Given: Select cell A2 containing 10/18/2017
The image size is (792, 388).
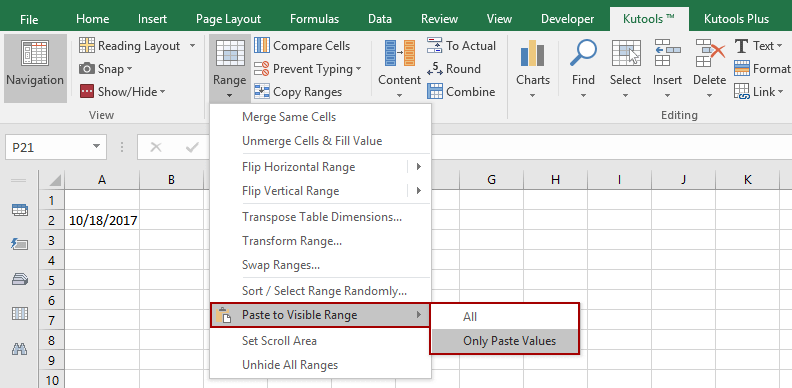Looking at the screenshot, I should [x=103, y=221].
